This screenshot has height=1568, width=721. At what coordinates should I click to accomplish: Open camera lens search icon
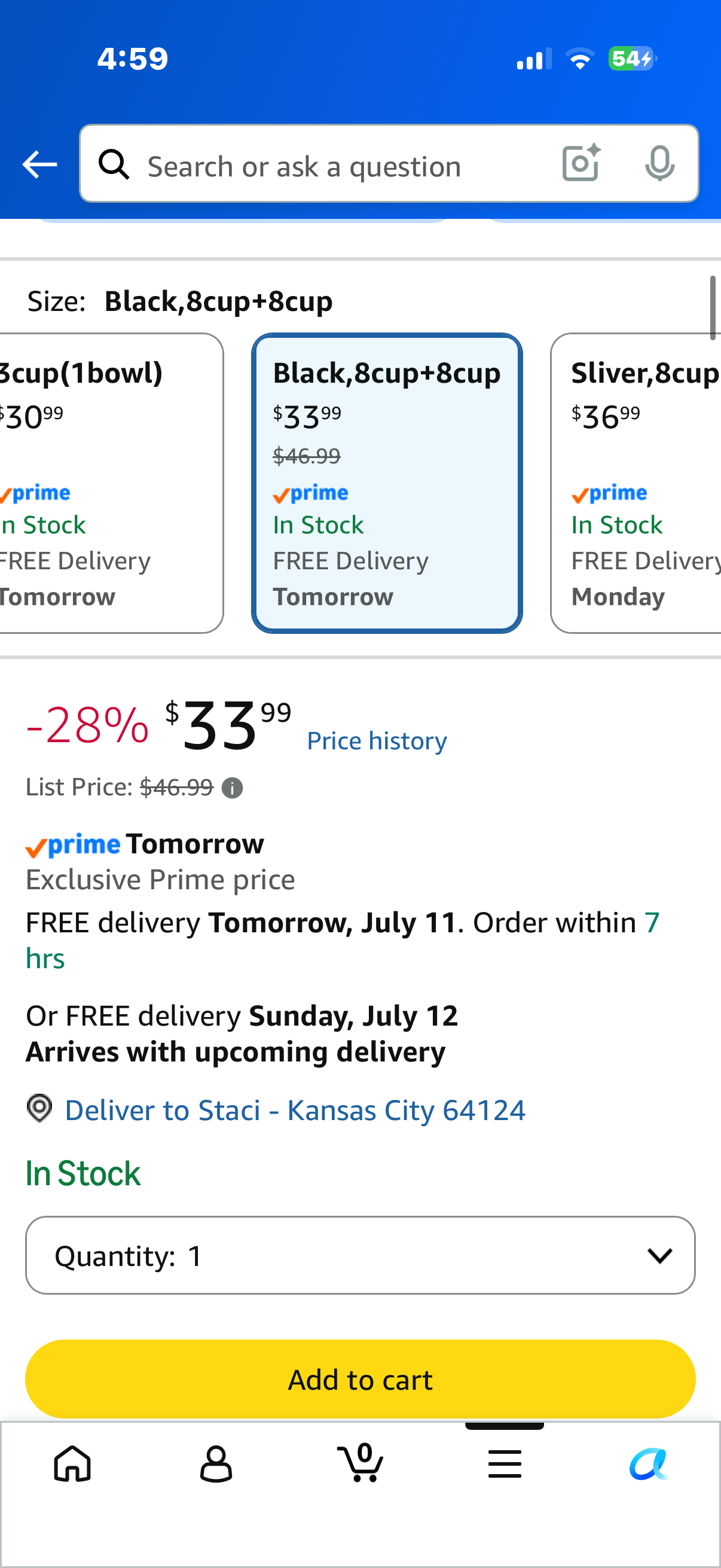581,163
